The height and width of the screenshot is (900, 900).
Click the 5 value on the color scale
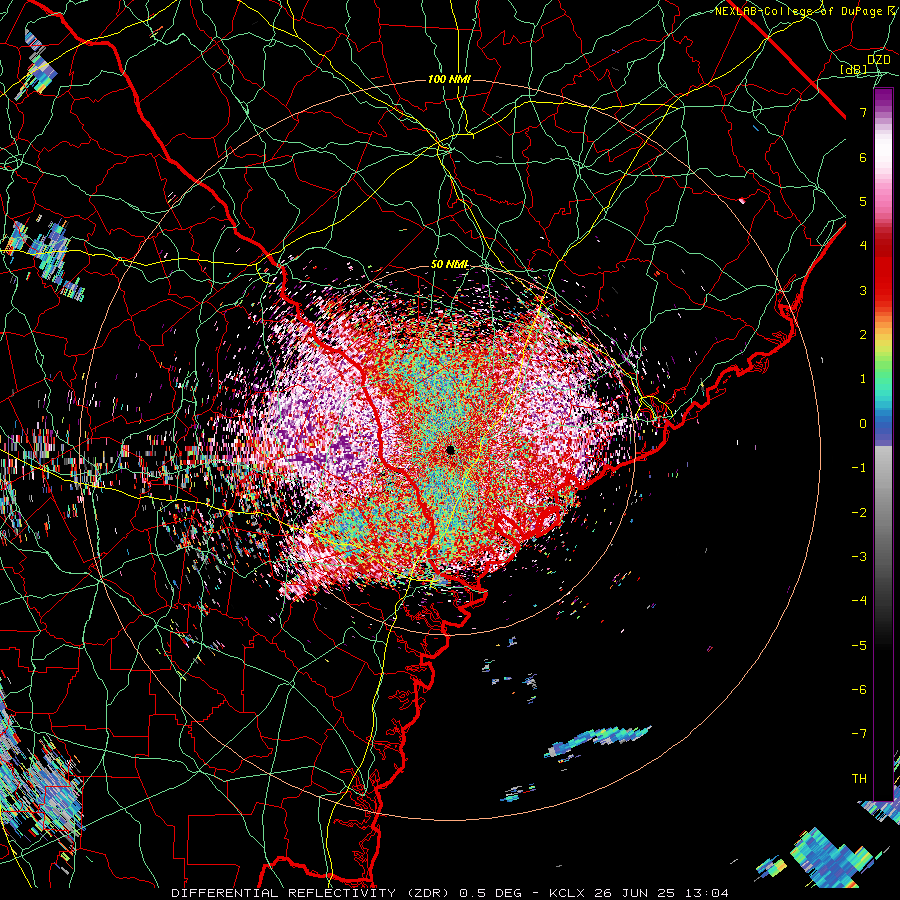tap(863, 201)
